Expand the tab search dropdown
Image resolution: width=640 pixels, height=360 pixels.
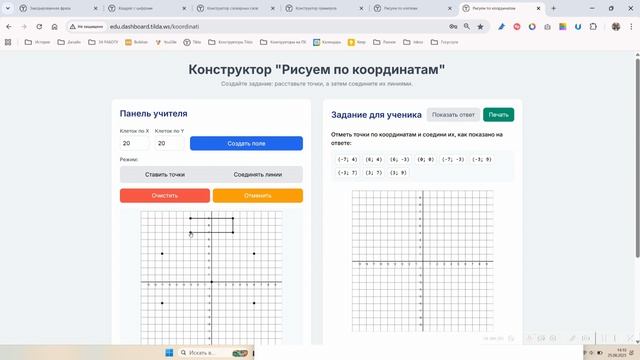[x=8, y=8]
